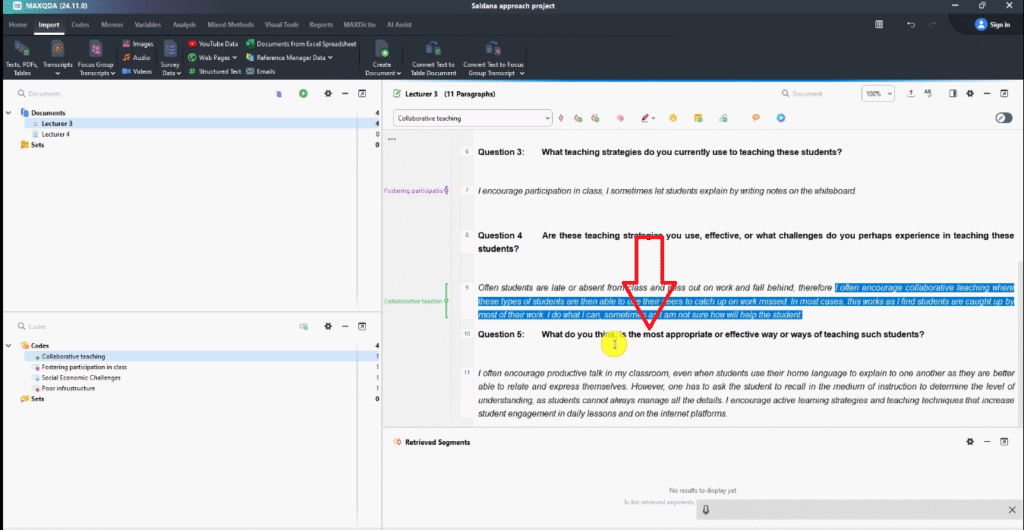Image resolution: width=1024 pixels, height=530 pixels.
Task: Click the Document search field in browser
Action: [x=818, y=94]
